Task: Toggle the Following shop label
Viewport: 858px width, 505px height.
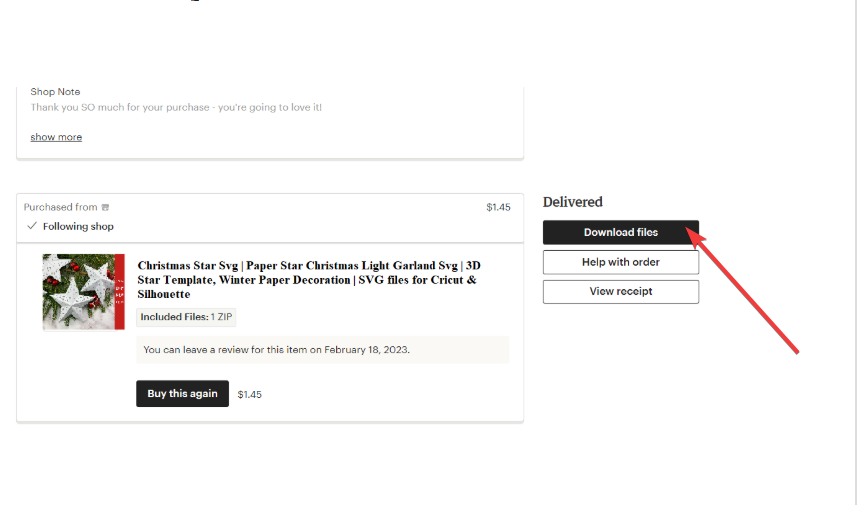Action: click(78, 227)
